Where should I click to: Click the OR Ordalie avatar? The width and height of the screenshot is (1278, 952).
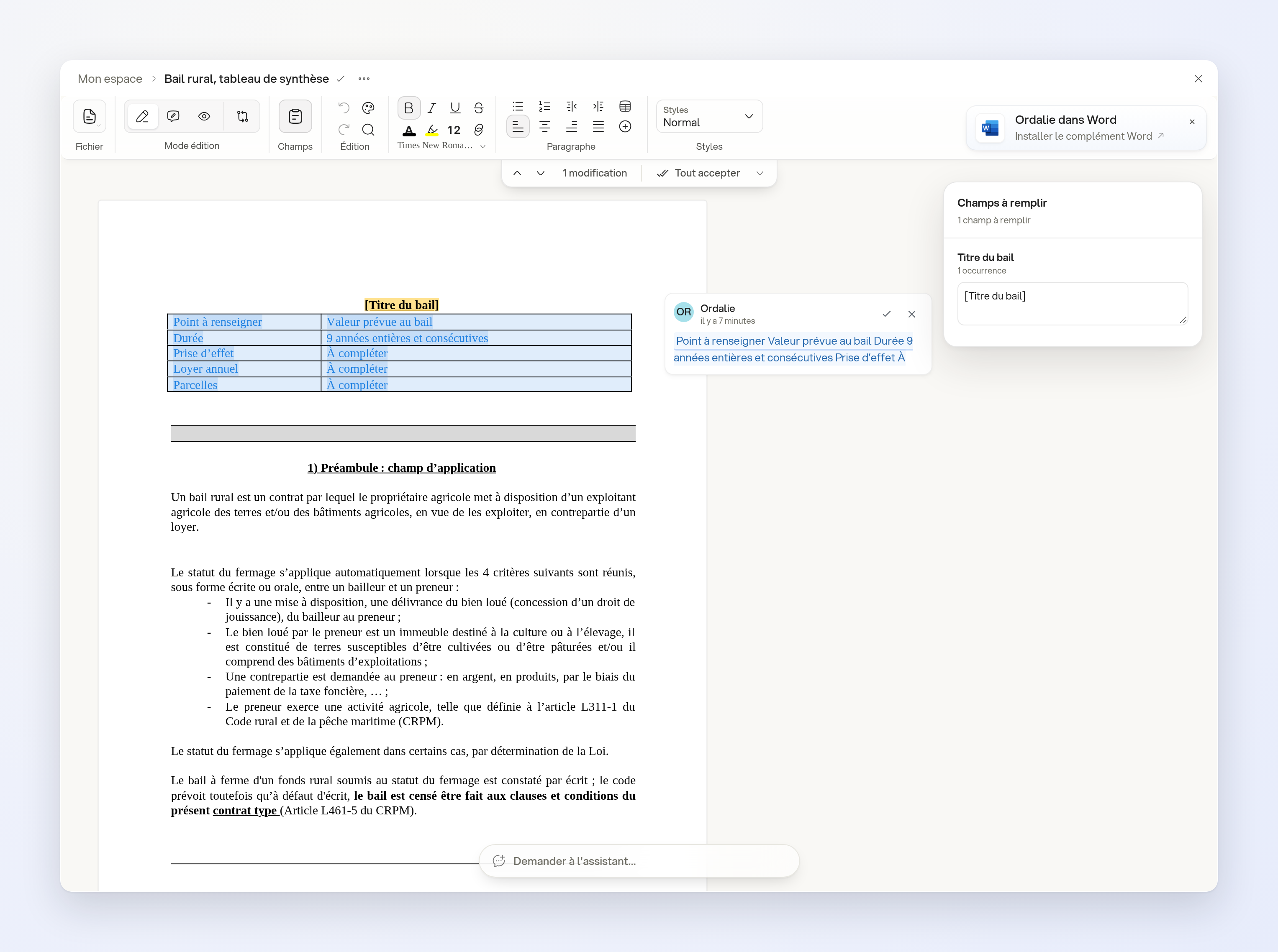point(684,312)
